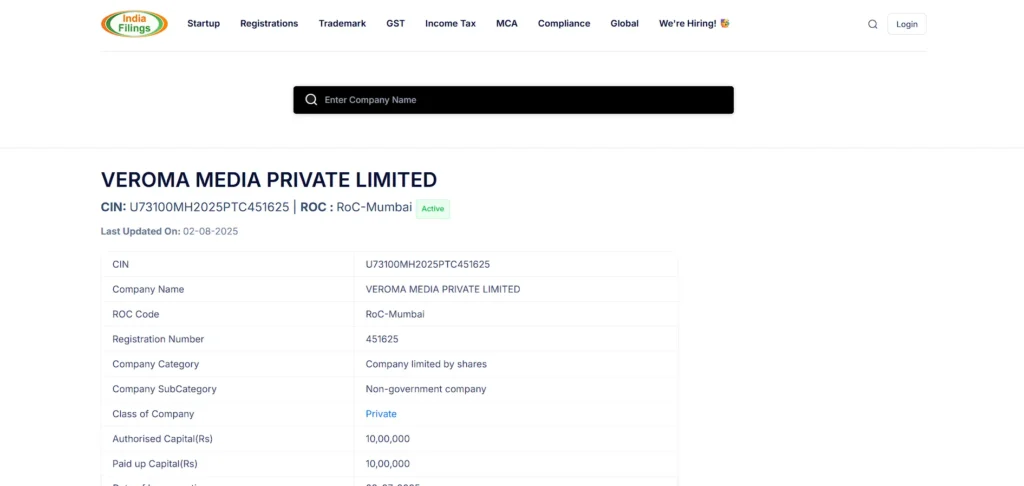Open the Registrations menu
This screenshot has height=486, width=1024.
(269, 24)
